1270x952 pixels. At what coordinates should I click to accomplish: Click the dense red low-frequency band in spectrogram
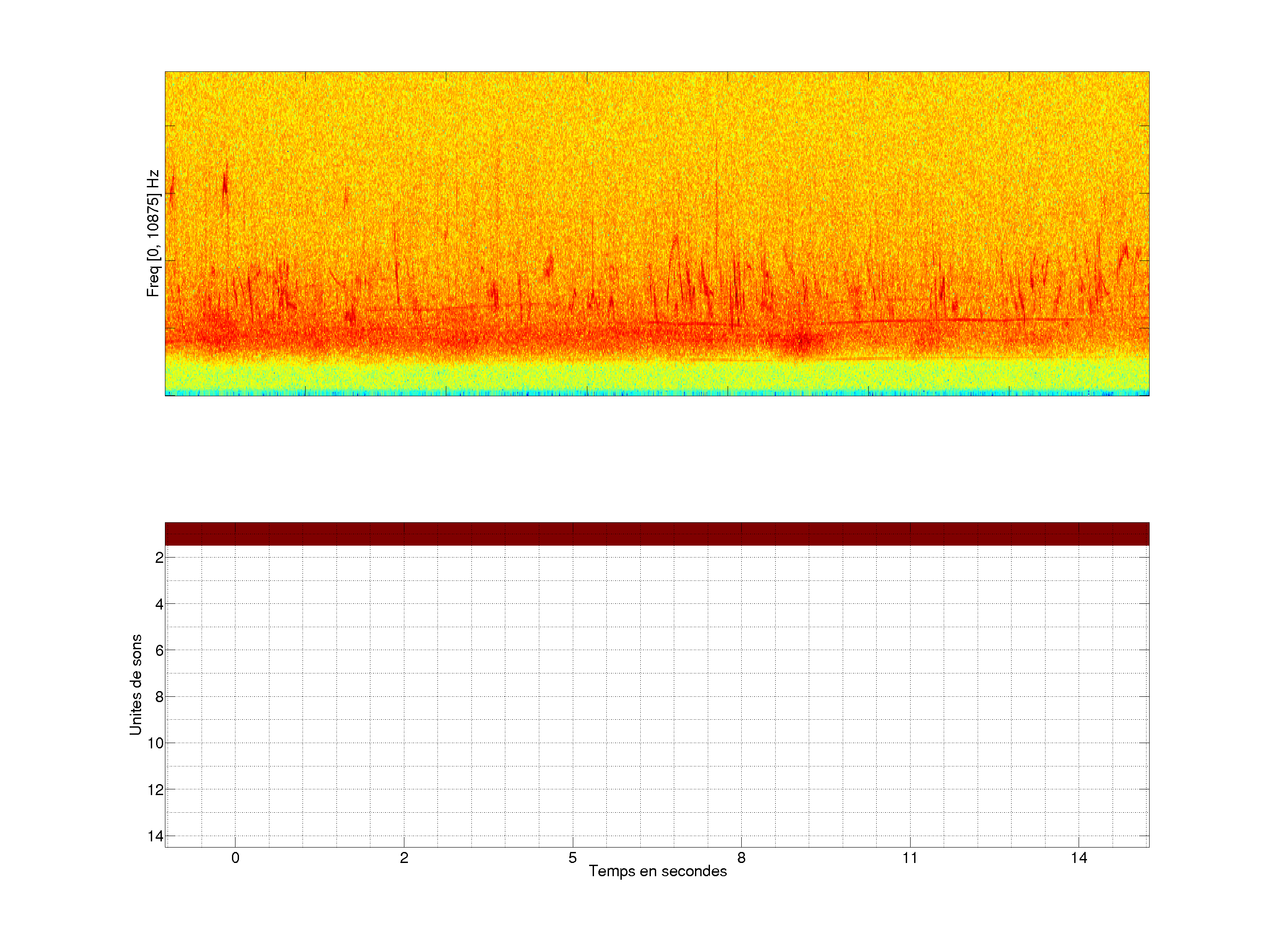point(657,338)
